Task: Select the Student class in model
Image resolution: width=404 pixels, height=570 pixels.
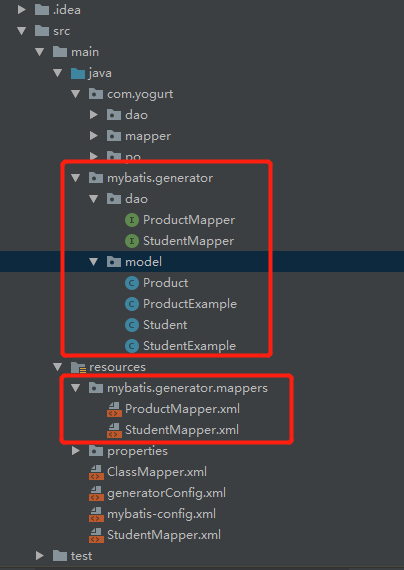Action: coord(165,325)
